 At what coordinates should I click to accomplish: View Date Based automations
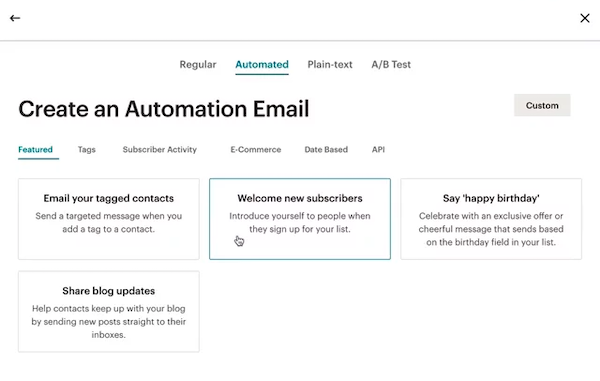[x=326, y=150]
